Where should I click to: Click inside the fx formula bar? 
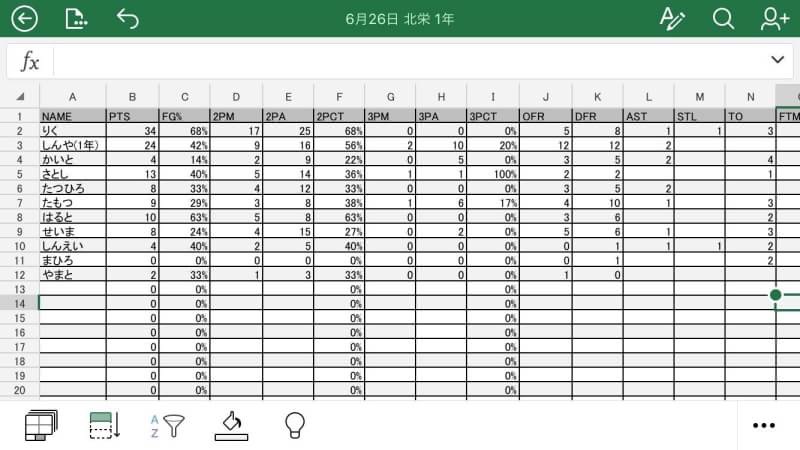pos(408,61)
